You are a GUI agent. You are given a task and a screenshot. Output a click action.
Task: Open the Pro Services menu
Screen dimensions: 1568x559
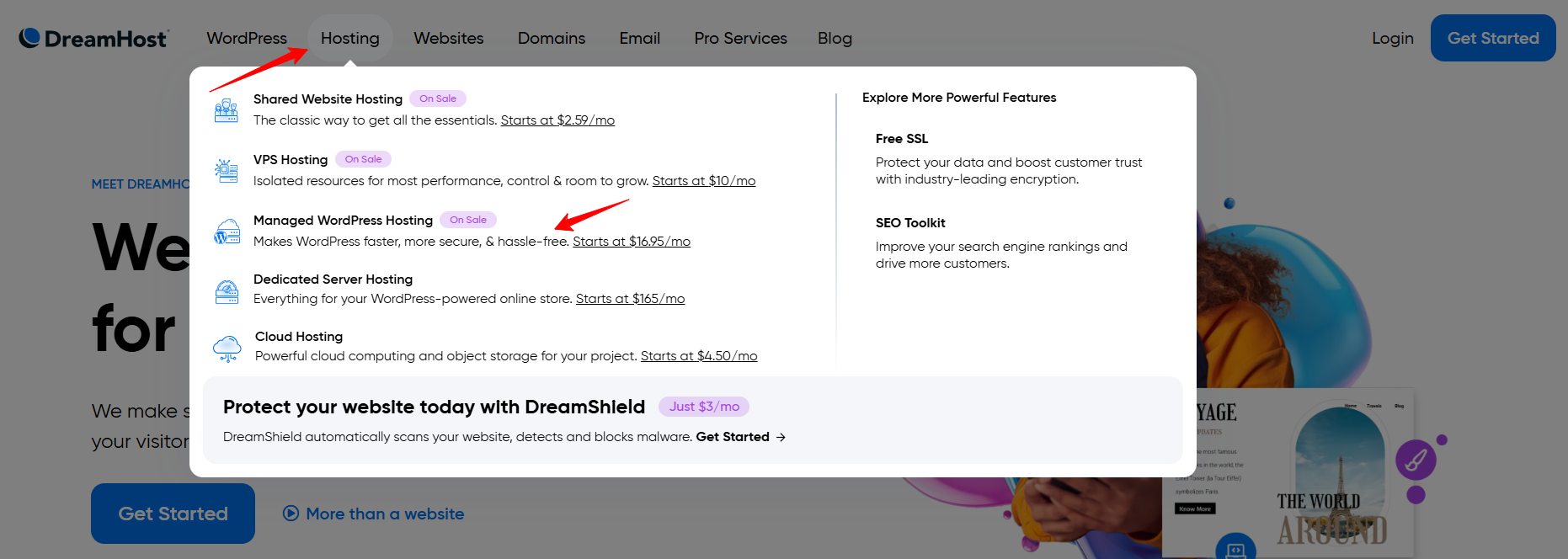741,38
